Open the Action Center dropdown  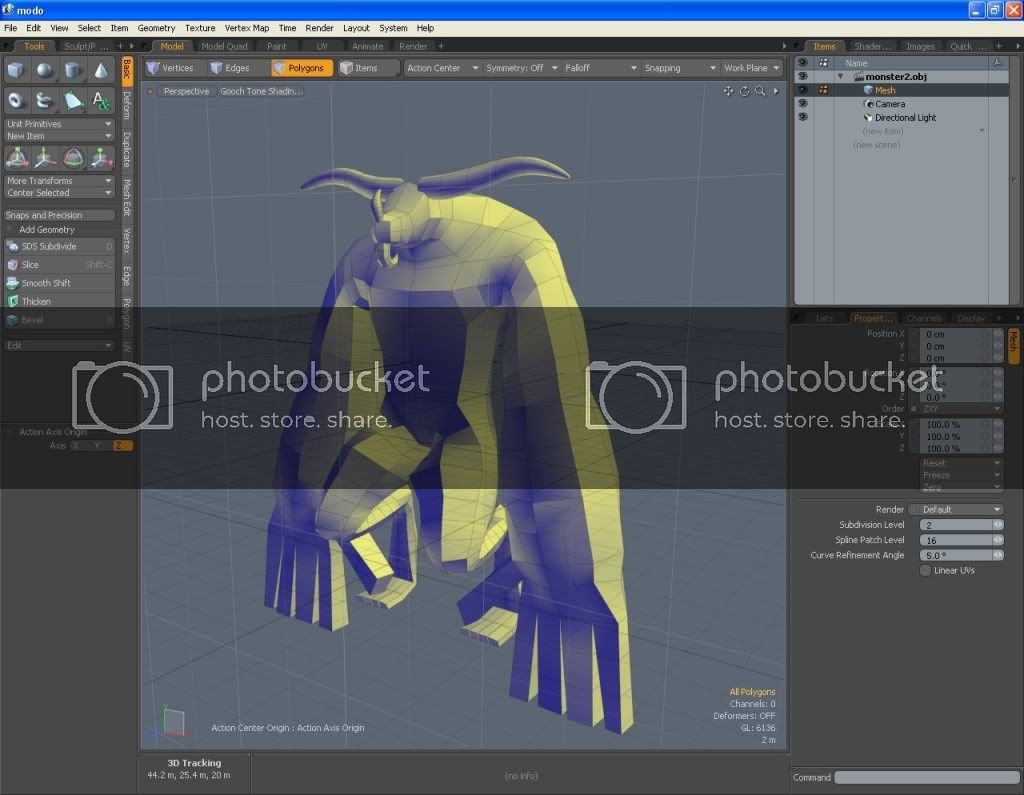[442, 68]
